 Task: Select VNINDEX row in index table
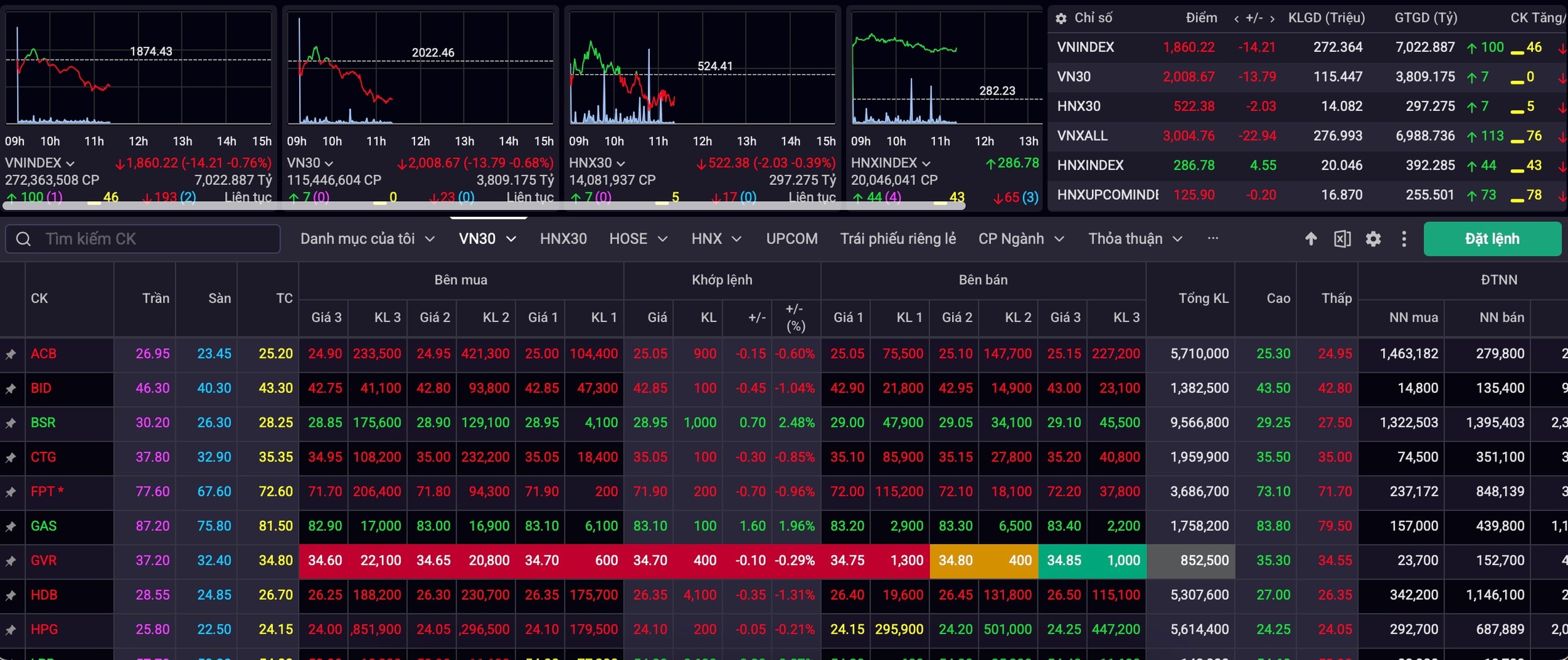point(1308,48)
